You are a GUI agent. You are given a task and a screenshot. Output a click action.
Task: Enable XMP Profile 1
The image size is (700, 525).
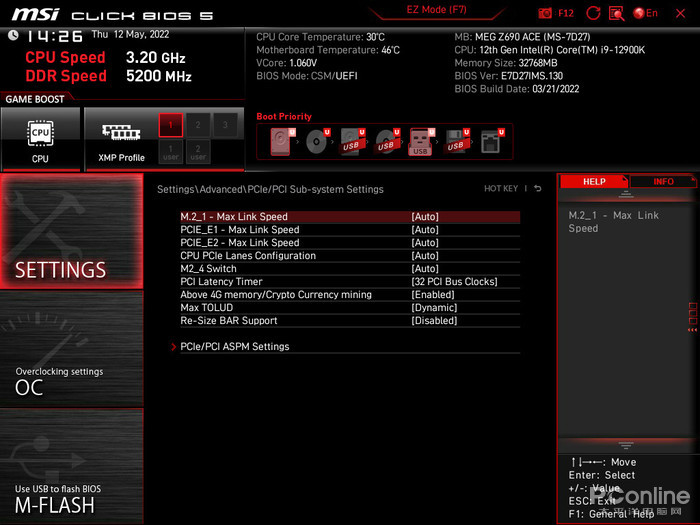coord(171,125)
